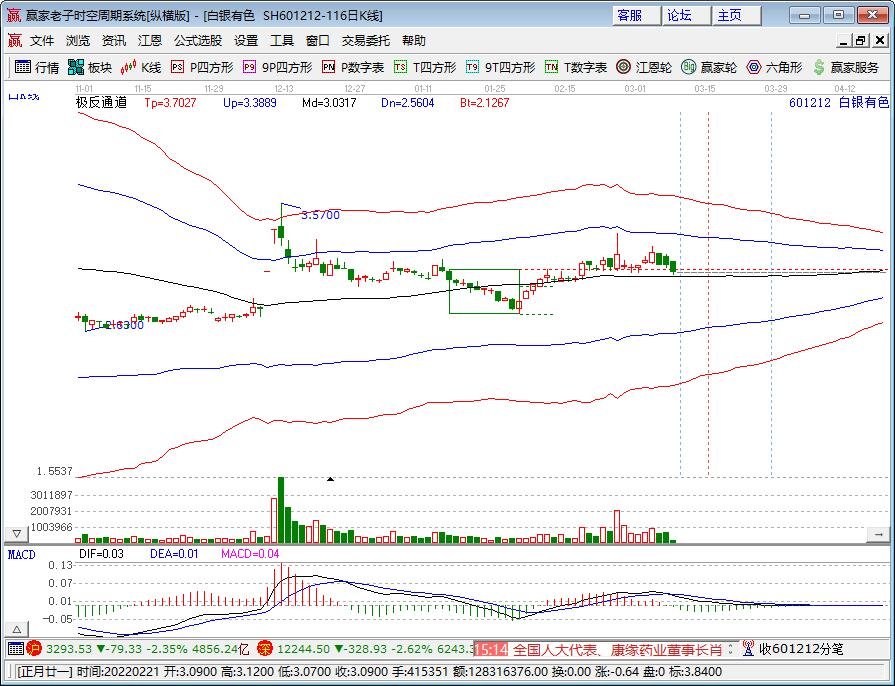This screenshot has height=686, width=895.
Task: Click the DIF=0.03 value
Action: (x=101, y=554)
